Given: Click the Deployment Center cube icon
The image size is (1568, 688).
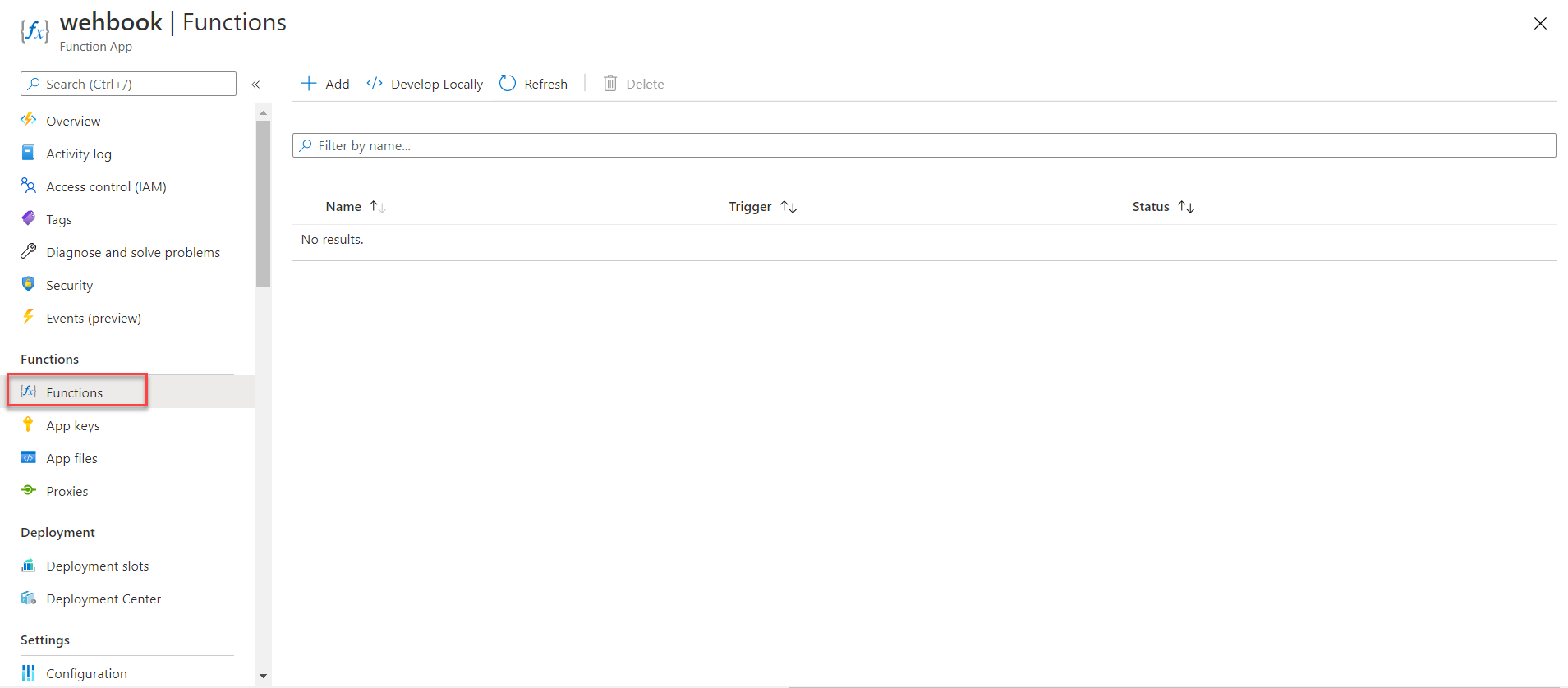Looking at the screenshot, I should coord(29,598).
